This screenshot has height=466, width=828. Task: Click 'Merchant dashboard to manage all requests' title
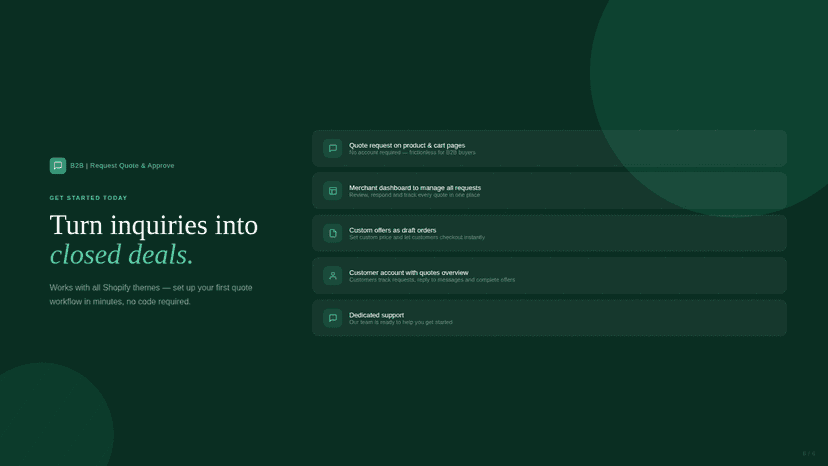click(x=415, y=188)
